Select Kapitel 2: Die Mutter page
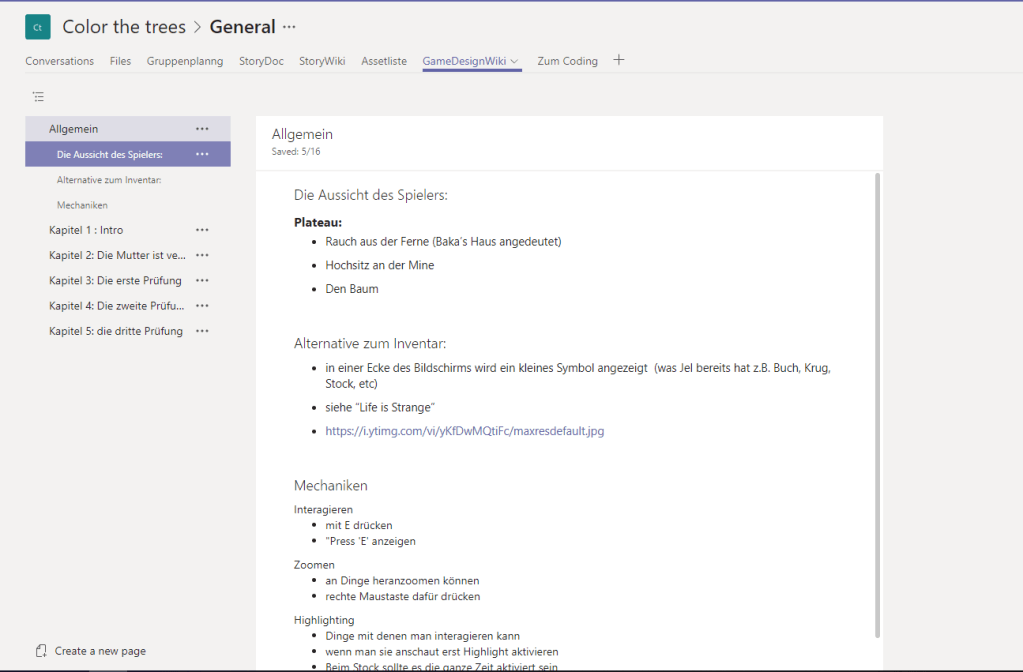Viewport: 1023px width, 672px height. tap(117, 255)
